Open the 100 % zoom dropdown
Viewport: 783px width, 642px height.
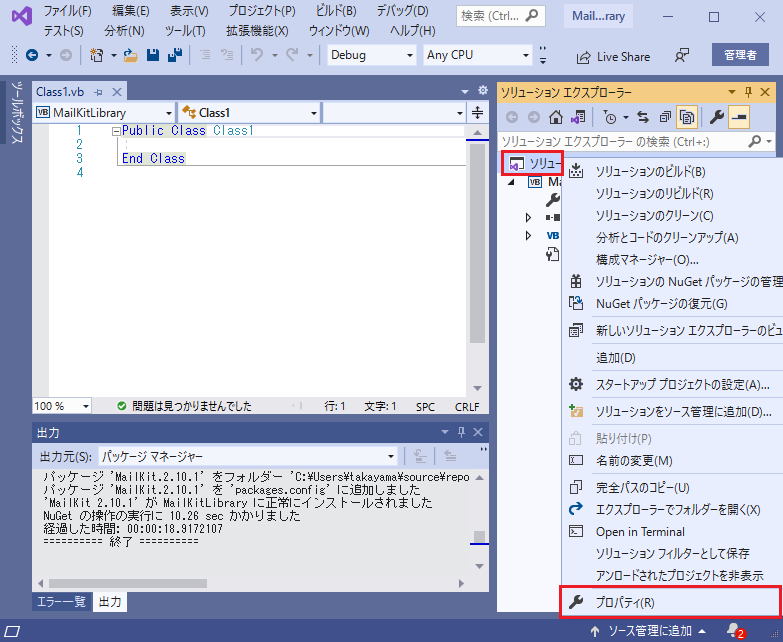(62, 406)
